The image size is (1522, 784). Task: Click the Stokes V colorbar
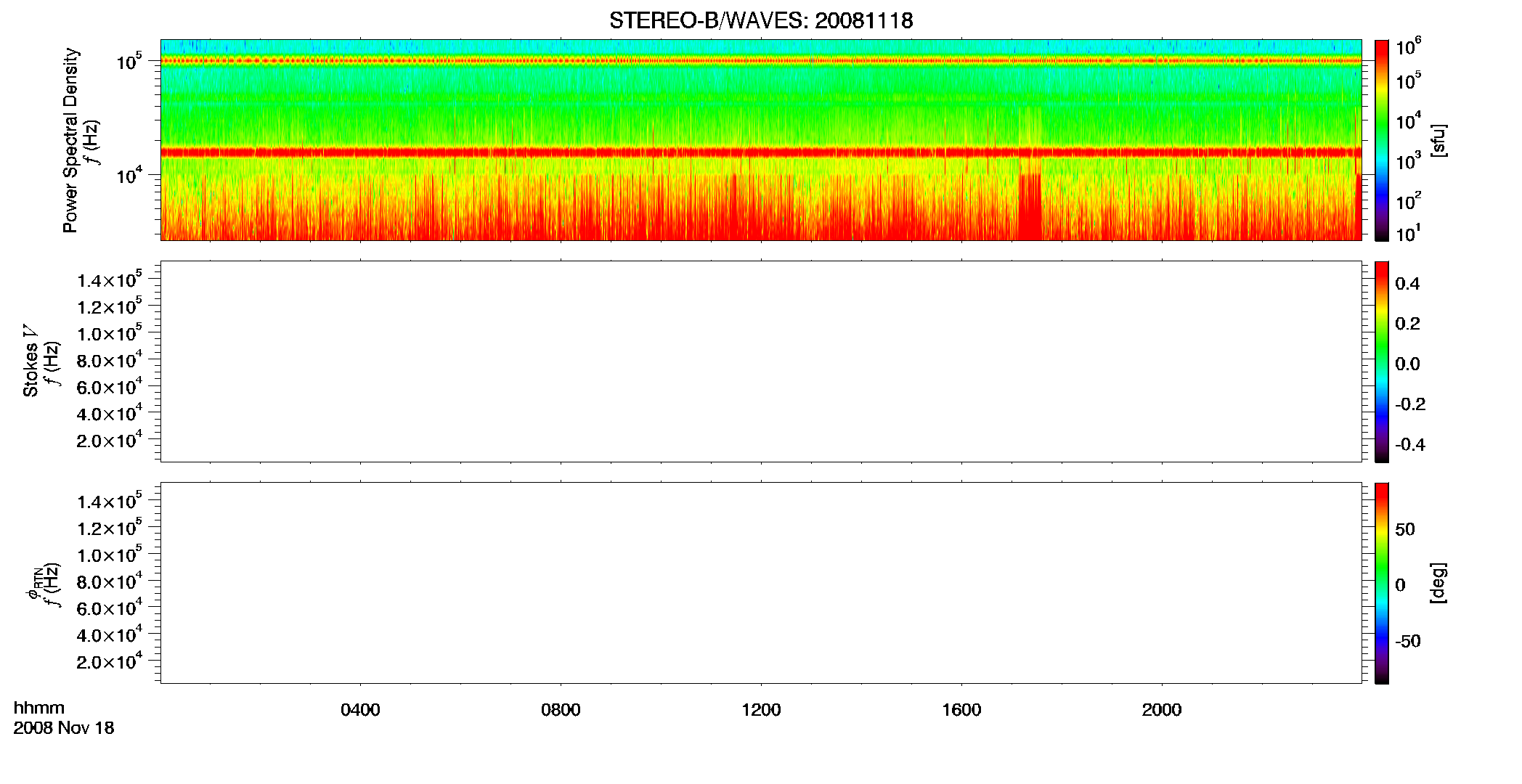1382,362
